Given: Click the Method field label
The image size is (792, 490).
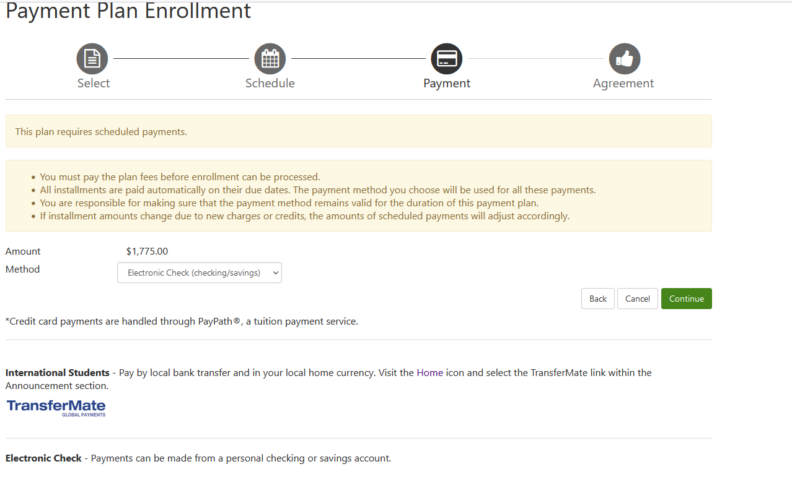Looking at the screenshot, I should [22, 270].
